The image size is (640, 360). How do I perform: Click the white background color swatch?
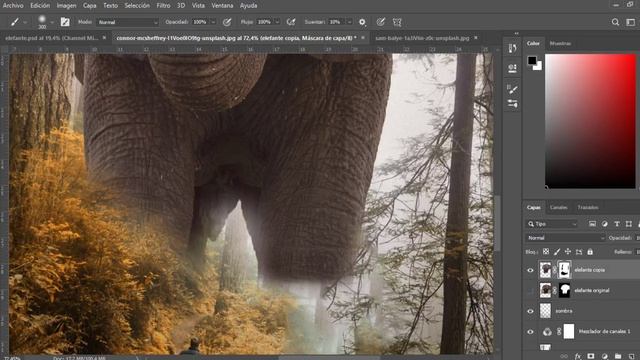pyautogui.click(x=538, y=67)
